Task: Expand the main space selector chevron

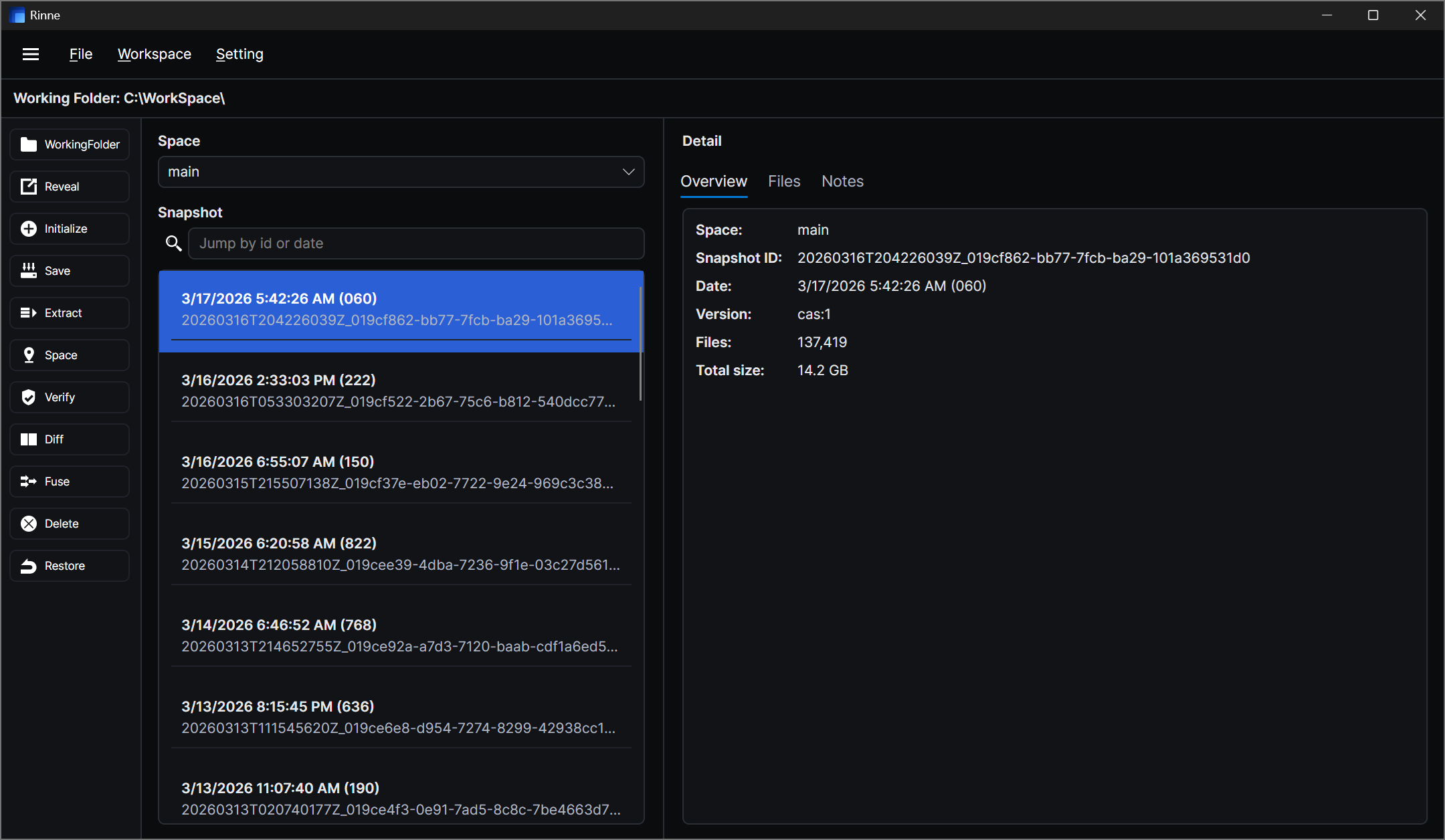Action: (x=628, y=172)
